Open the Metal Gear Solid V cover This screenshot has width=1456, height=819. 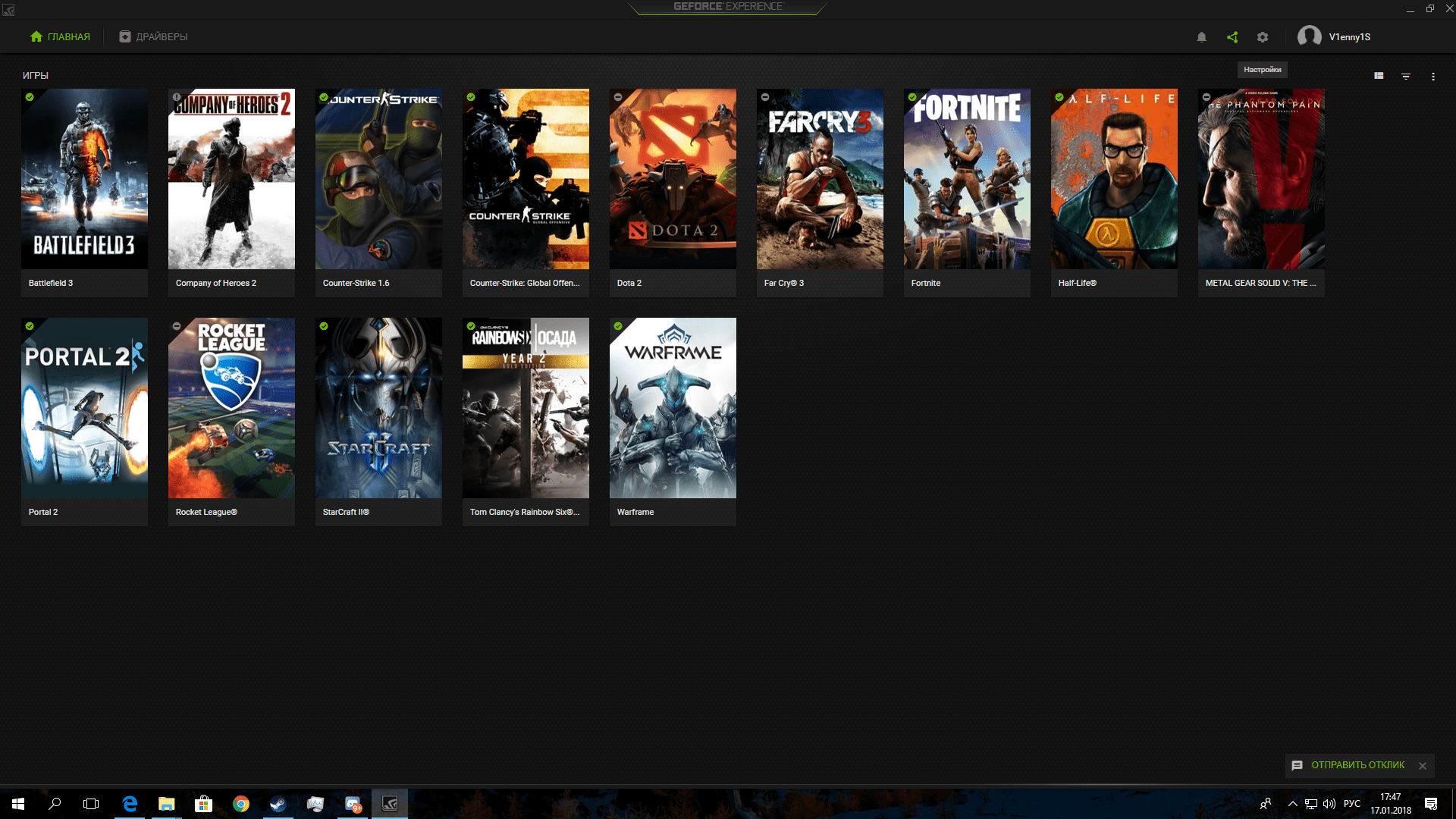pyautogui.click(x=1261, y=179)
